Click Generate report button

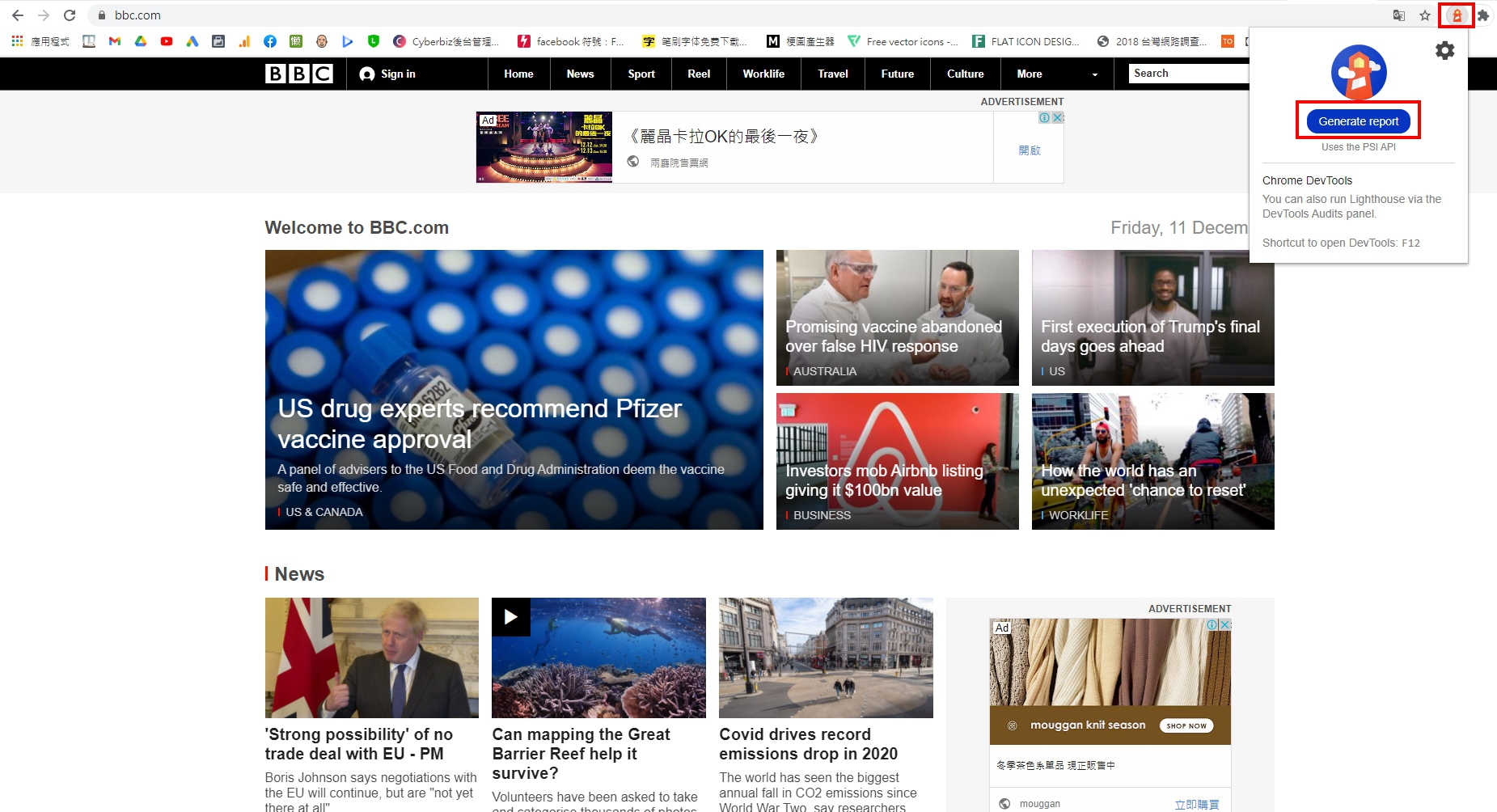(x=1358, y=121)
